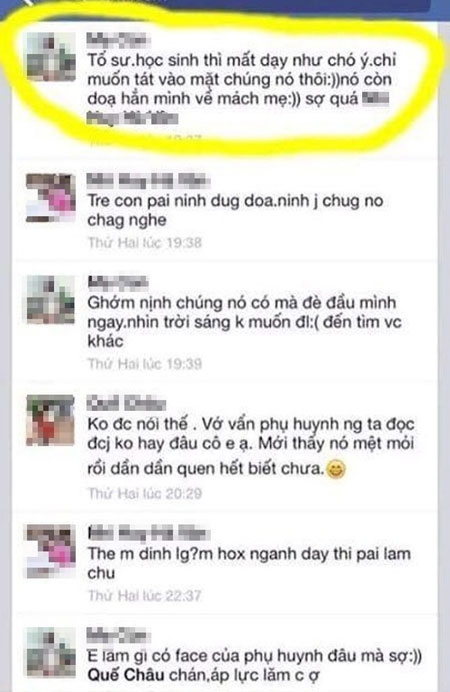Open author name above "The m dinh lg?"
Screen dimensions: 450x692
point(147,533)
